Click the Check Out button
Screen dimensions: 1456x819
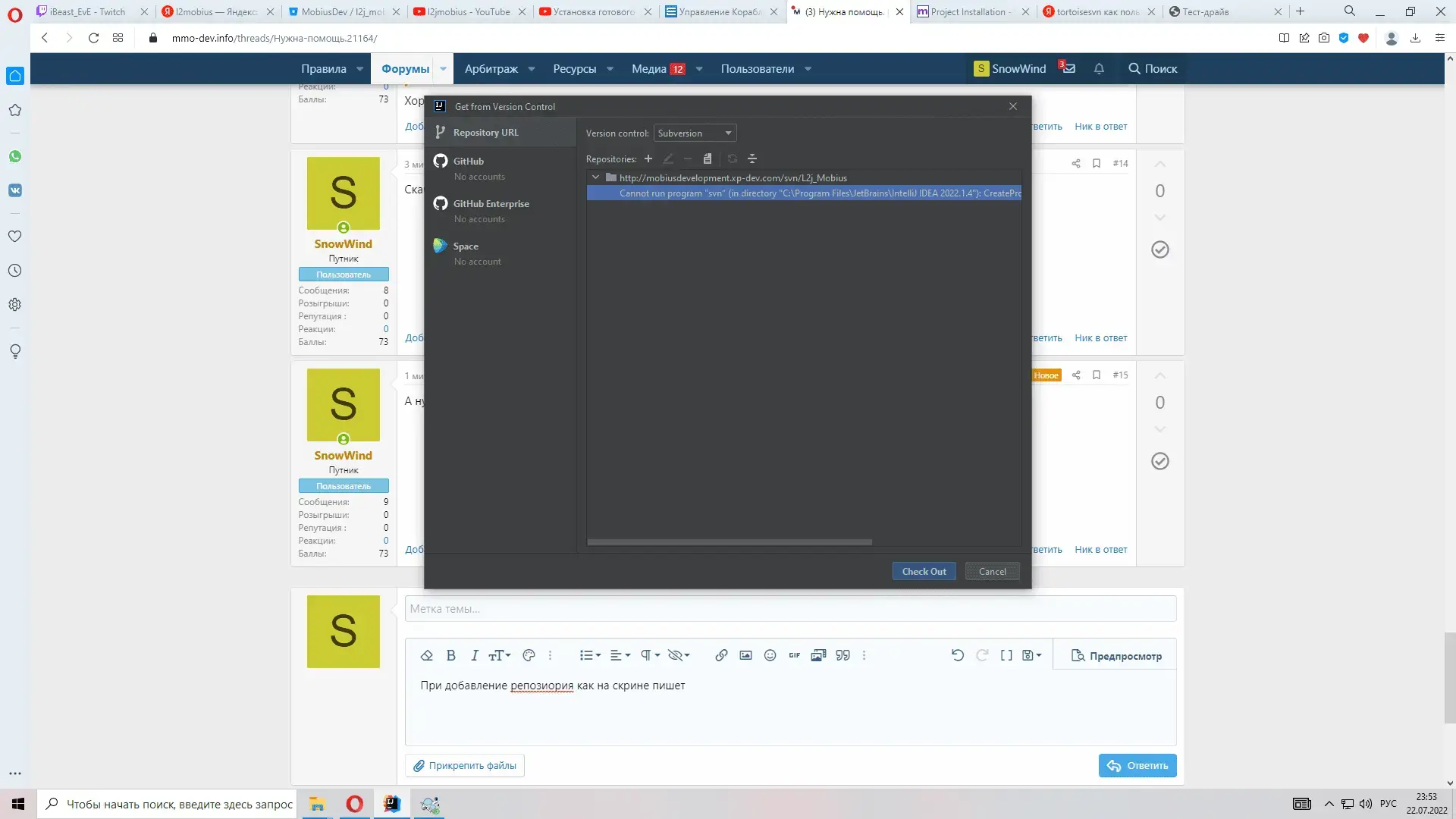[x=924, y=572]
